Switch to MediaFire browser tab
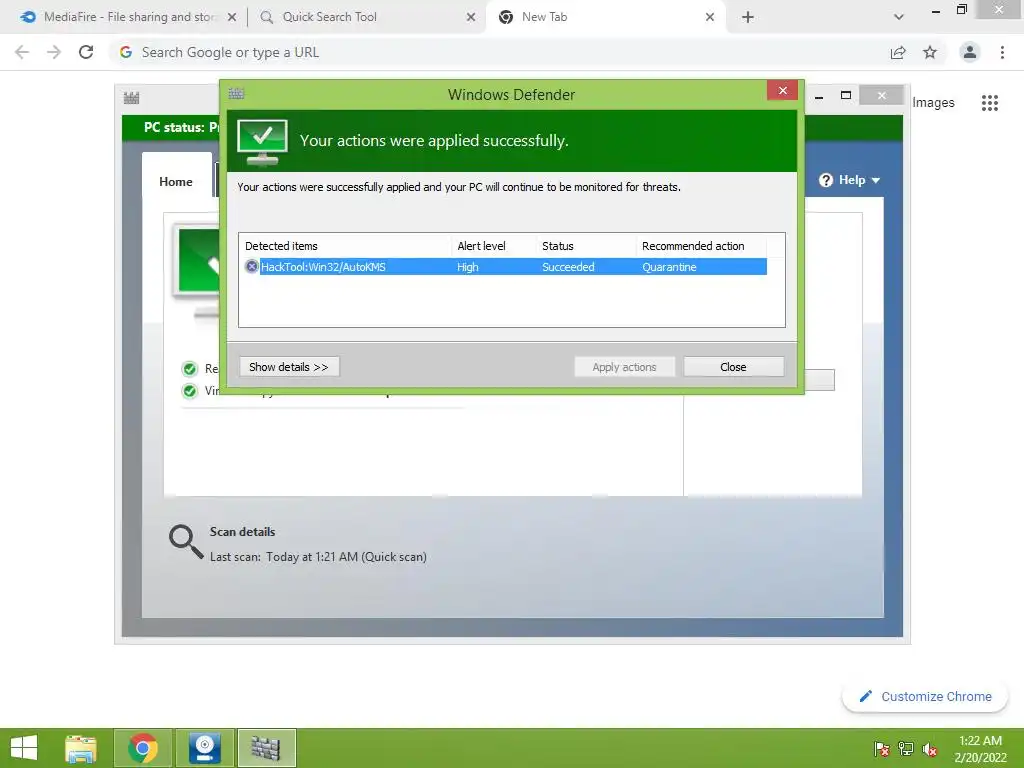The width and height of the screenshot is (1024, 768). pyautogui.click(x=129, y=17)
